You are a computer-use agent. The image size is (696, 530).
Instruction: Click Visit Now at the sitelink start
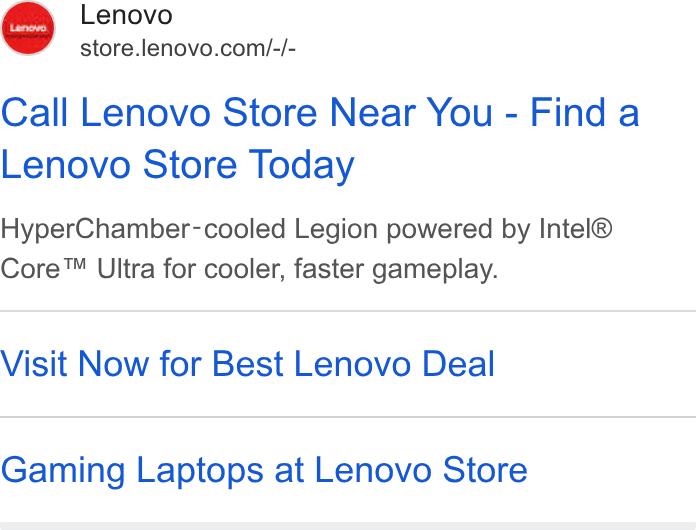75,364
